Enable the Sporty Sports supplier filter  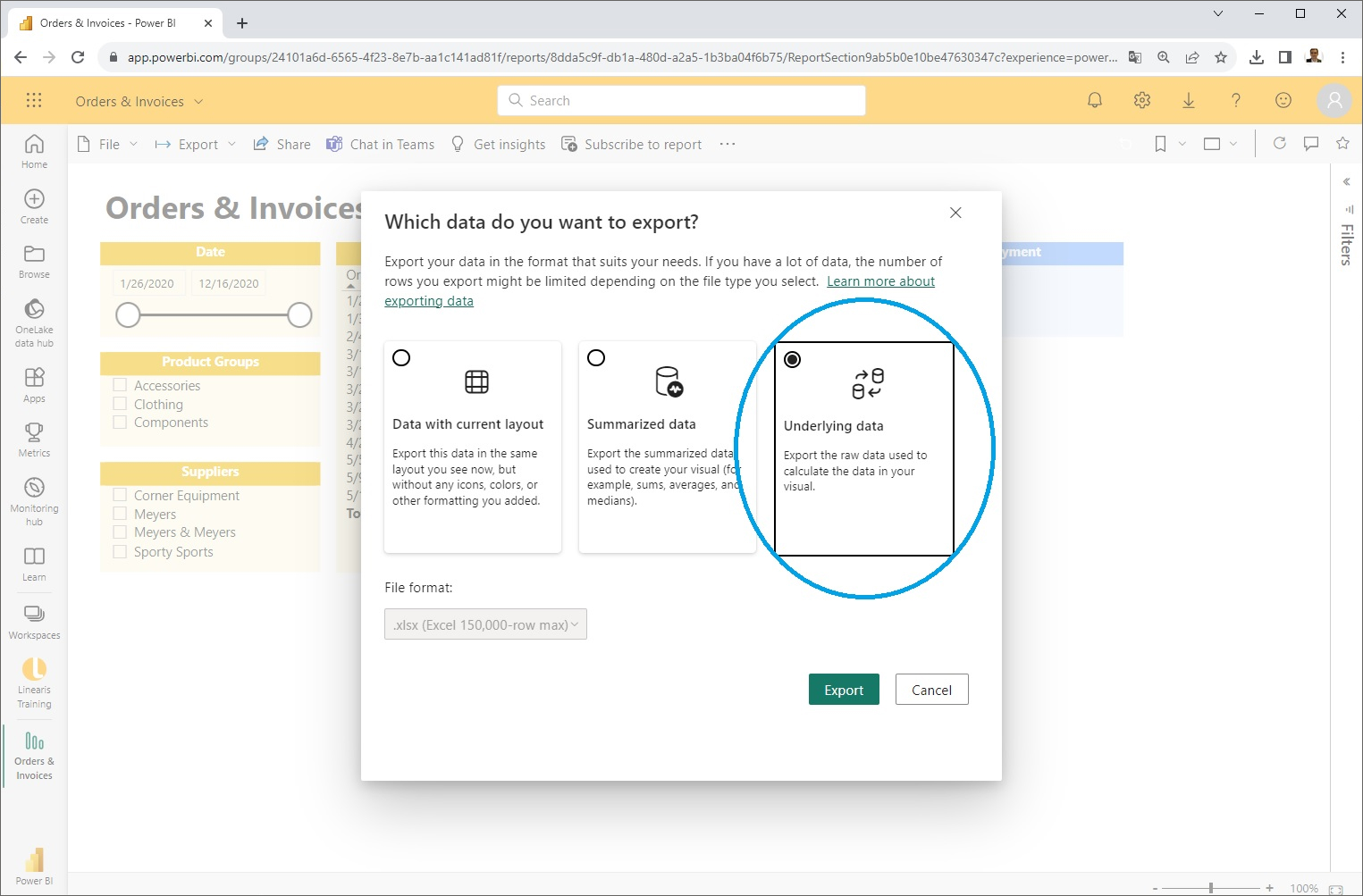120,551
